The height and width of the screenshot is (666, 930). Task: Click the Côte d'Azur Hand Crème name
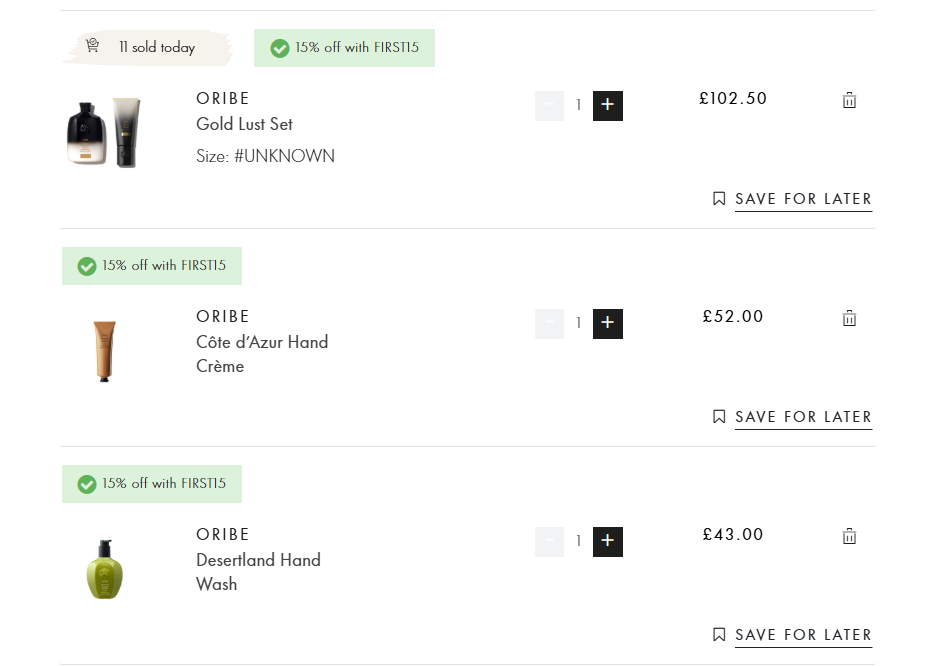262,354
